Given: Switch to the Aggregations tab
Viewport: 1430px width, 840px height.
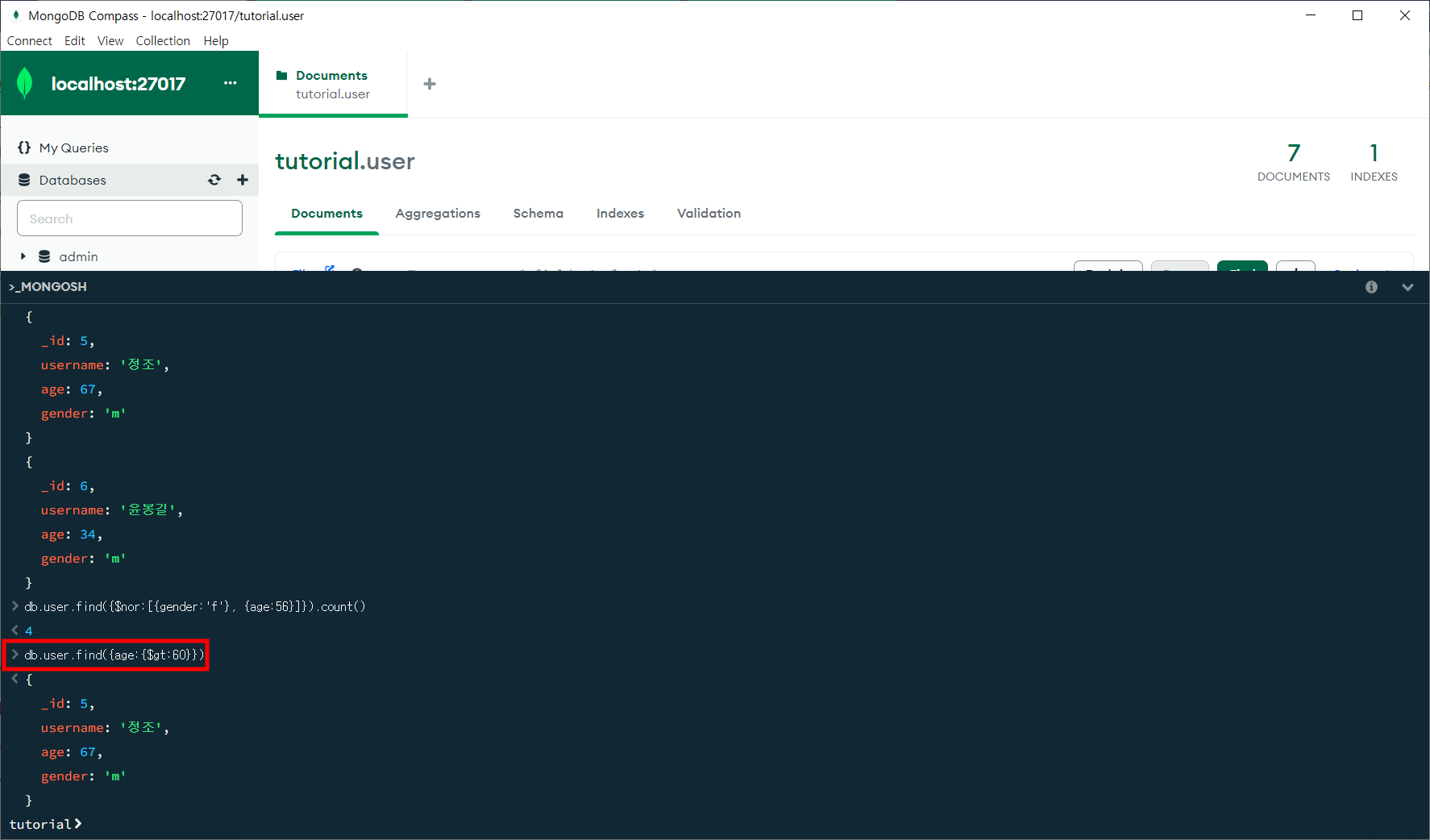Looking at the screenshot, I should pyautogui.click(x=438, y=213).
